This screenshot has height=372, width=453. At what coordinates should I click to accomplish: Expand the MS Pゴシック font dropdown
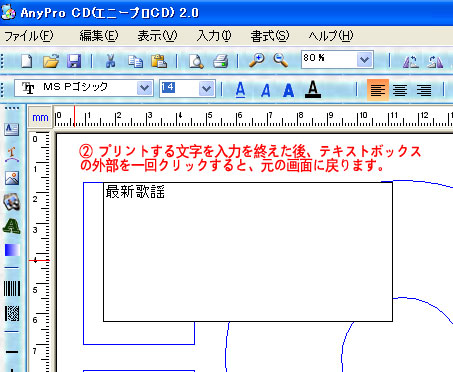[144, 88]
